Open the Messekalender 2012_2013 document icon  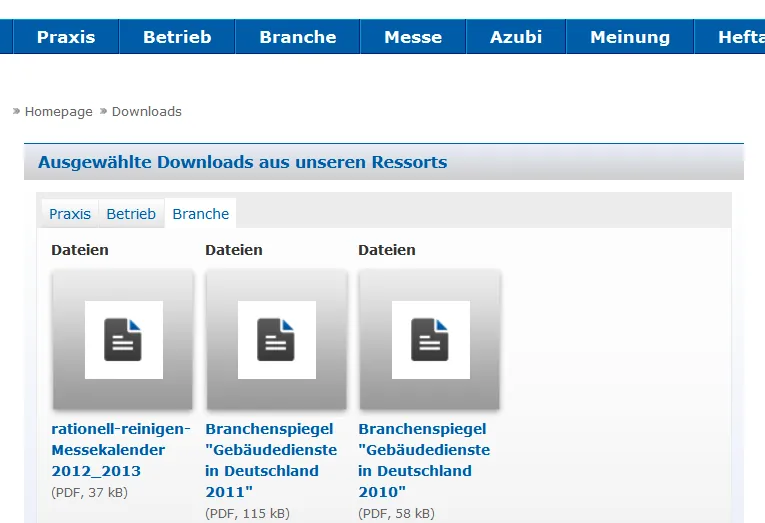tap(123, 340)
